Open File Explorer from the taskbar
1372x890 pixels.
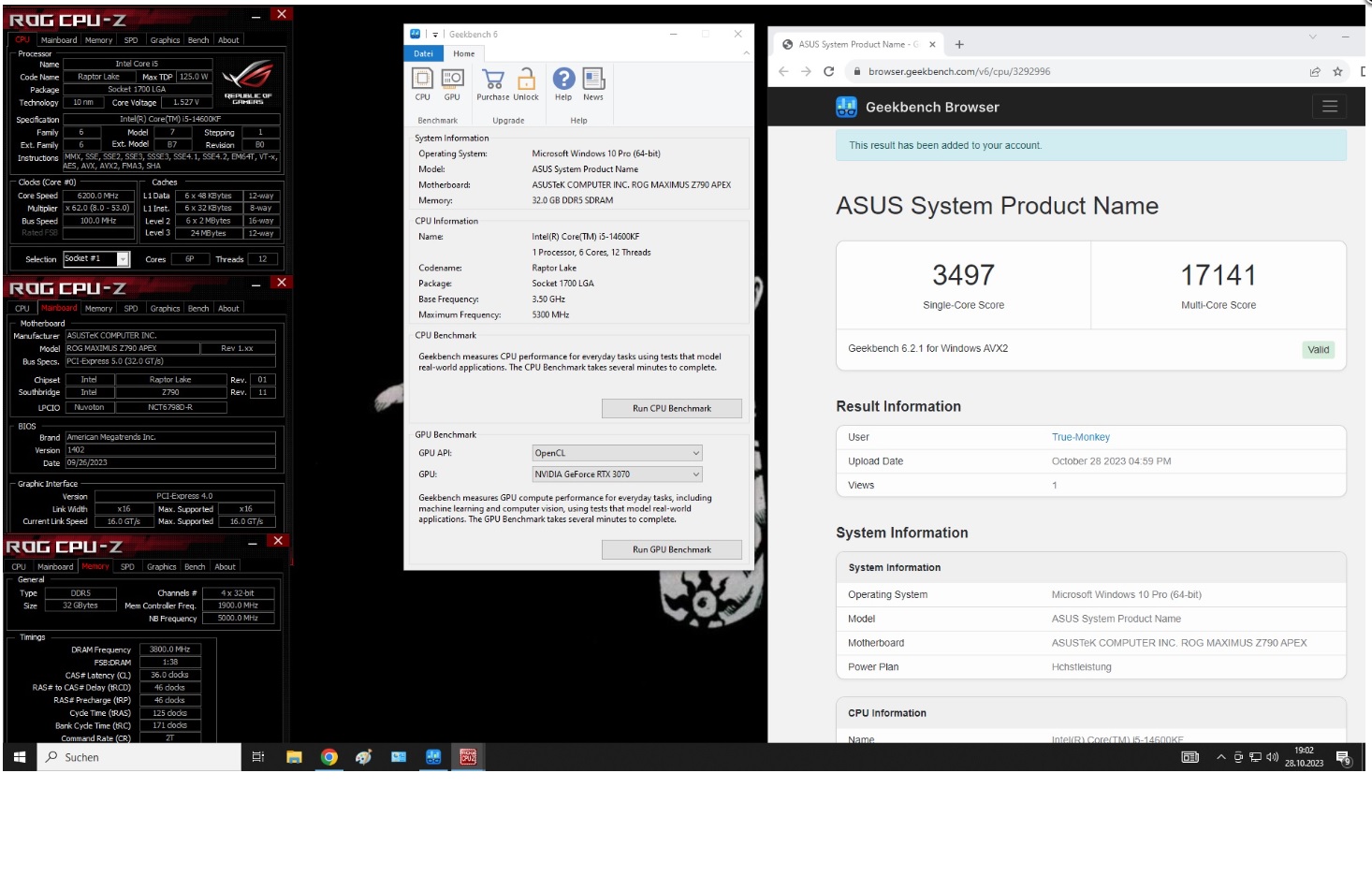pyautogui.click(x=294, y=757)
